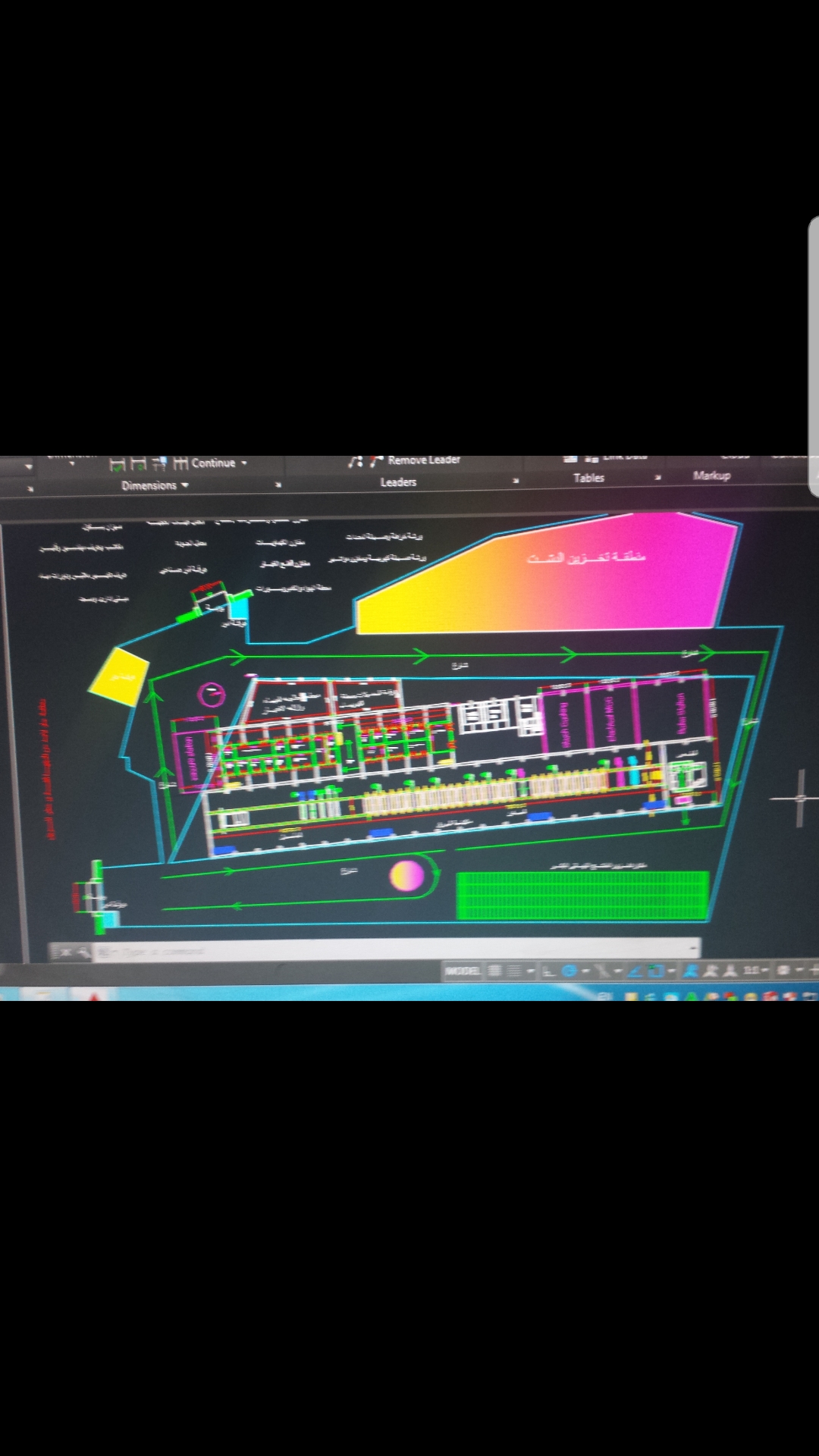Open the Dimensions panel dialog launcher arrow

pos(278,485)
